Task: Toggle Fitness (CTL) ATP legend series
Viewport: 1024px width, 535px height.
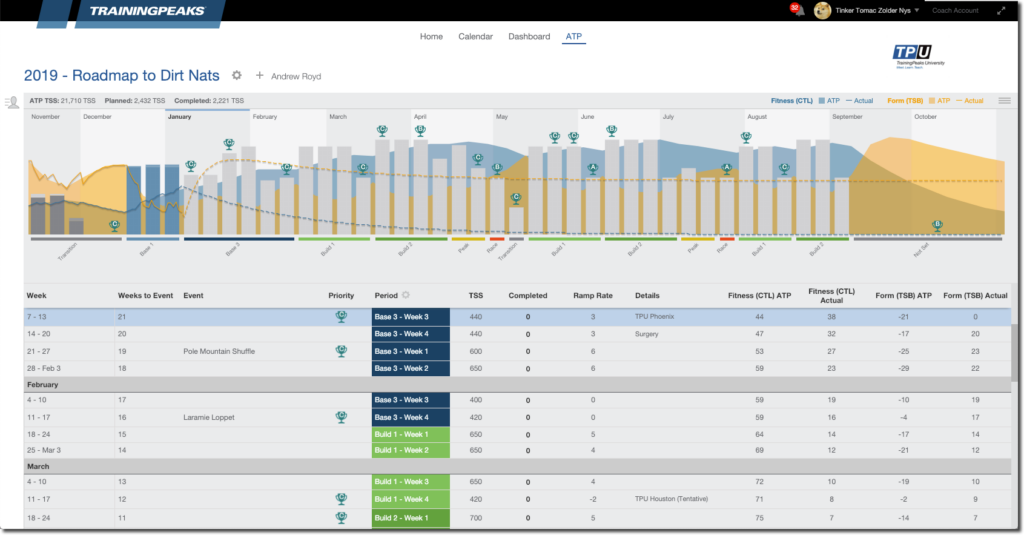Action: [829, 101]
